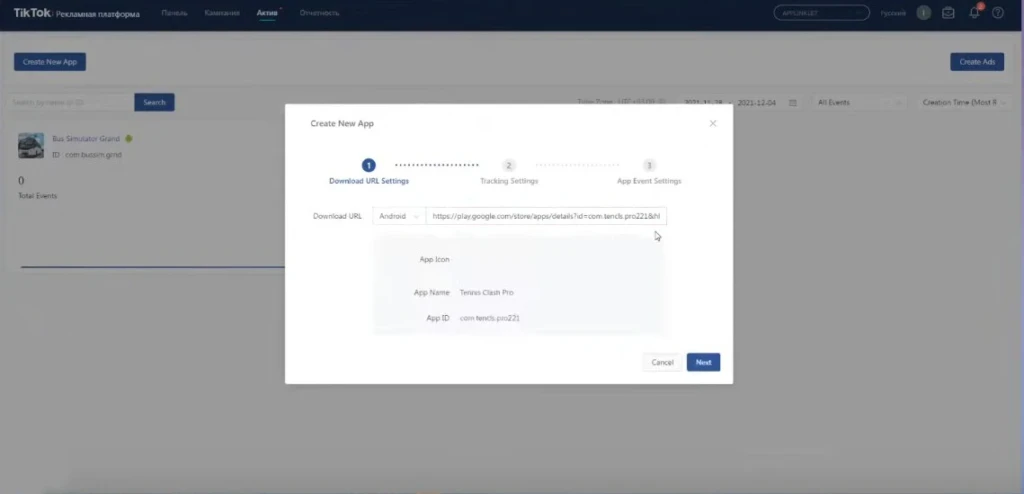The width and height of the screenshot is (1024, 494).
Task: Click the com.tencls.pro221 App ID value
Action: coord(490,318)
